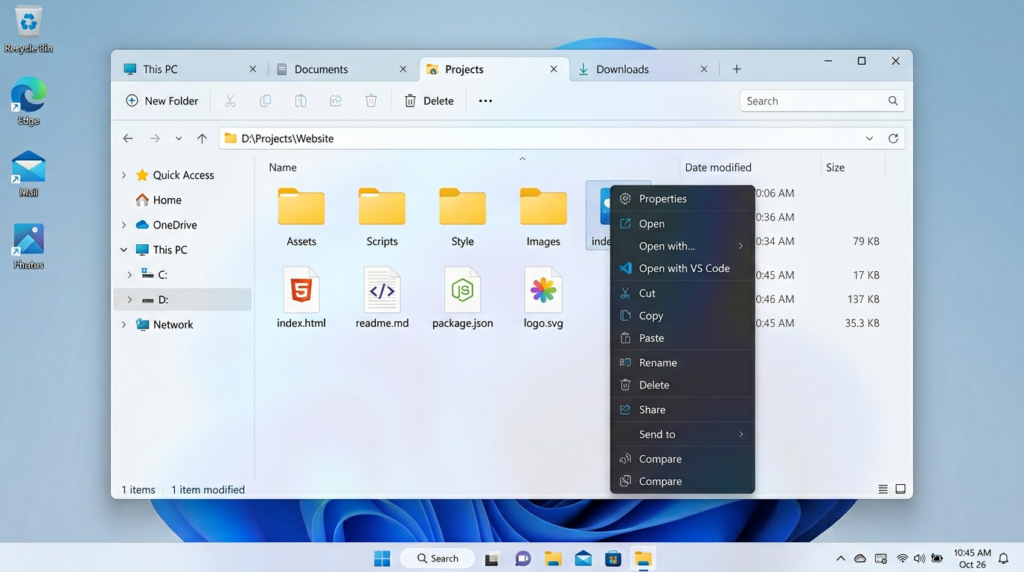Collapse the This PC tree node
This screenshot has height=572, width=1024.
coord(124,250)
